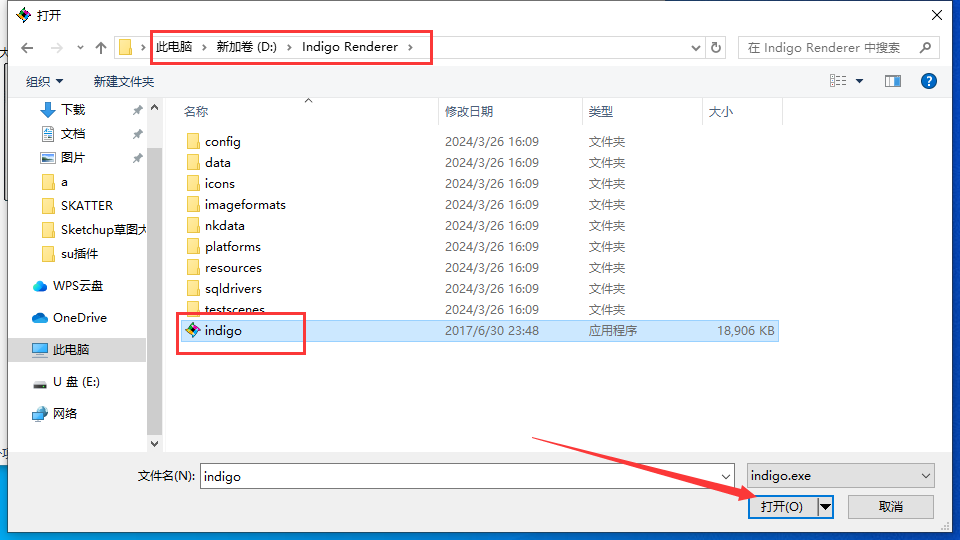Select 新加卷 (D:) in the address path
960x540 pixels.
click(x=246, y=47)
